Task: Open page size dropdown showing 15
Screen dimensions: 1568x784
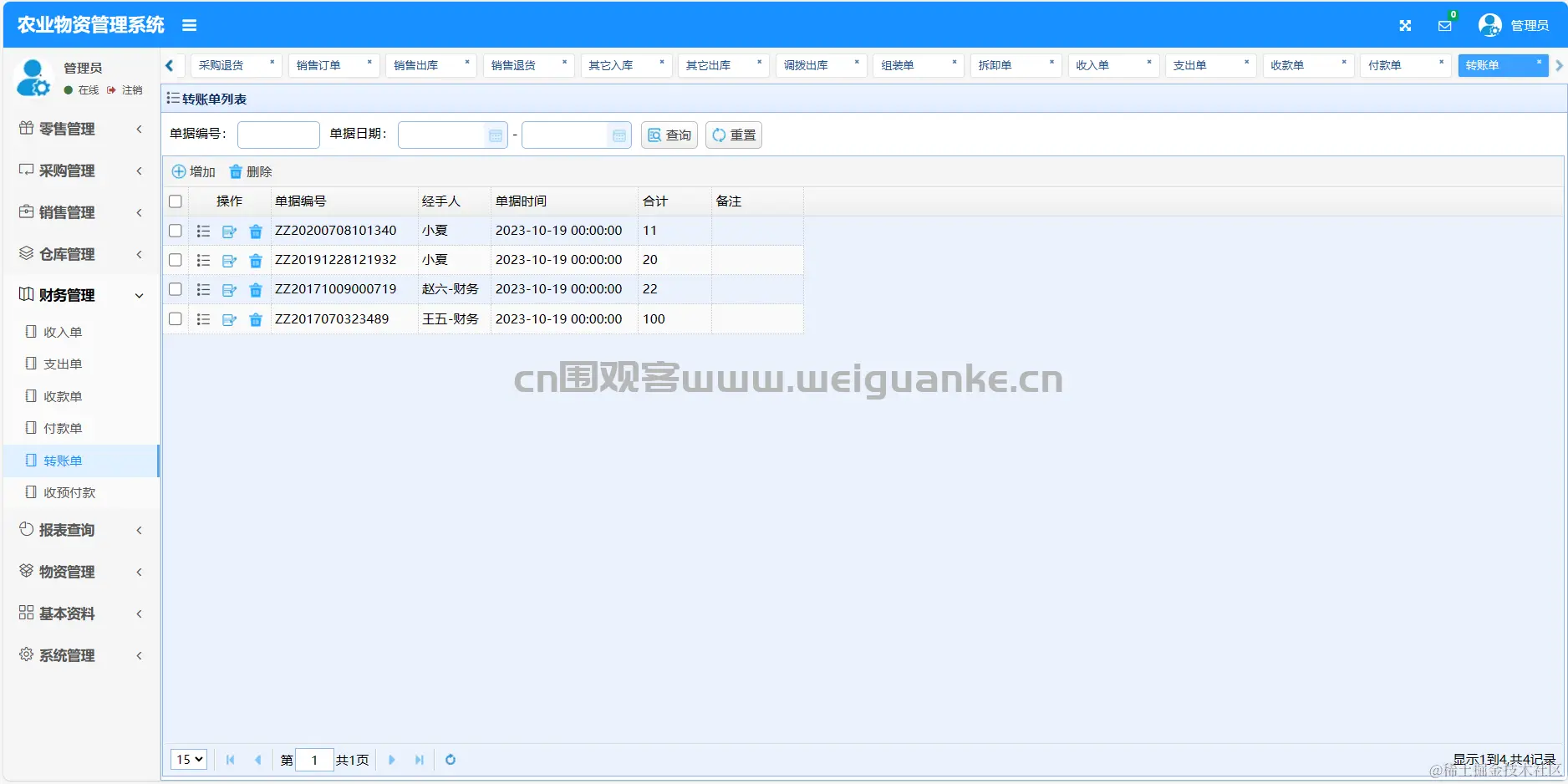Action: coord(189,760)
